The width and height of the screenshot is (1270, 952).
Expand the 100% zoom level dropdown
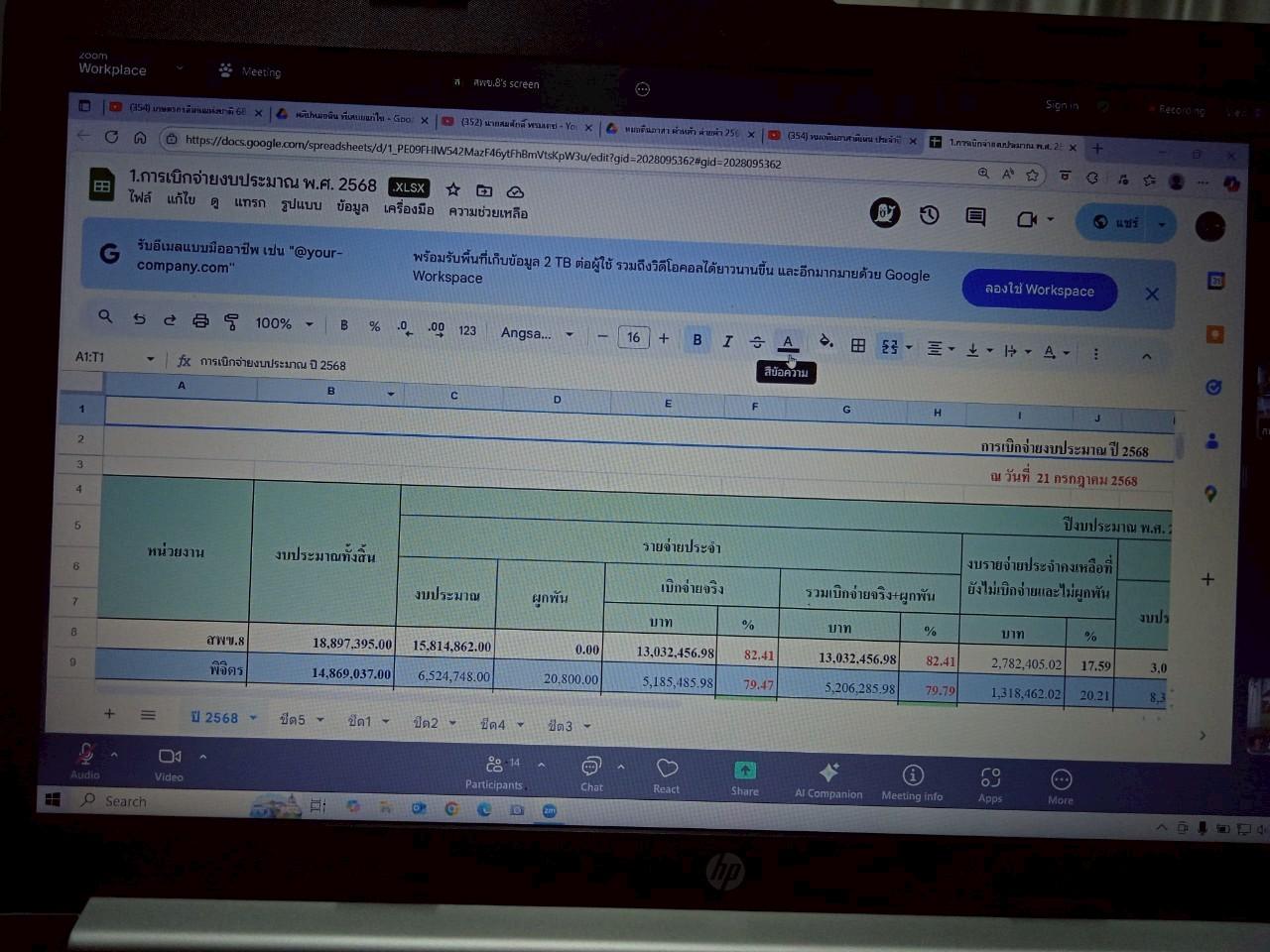click(x=284, y=323)
